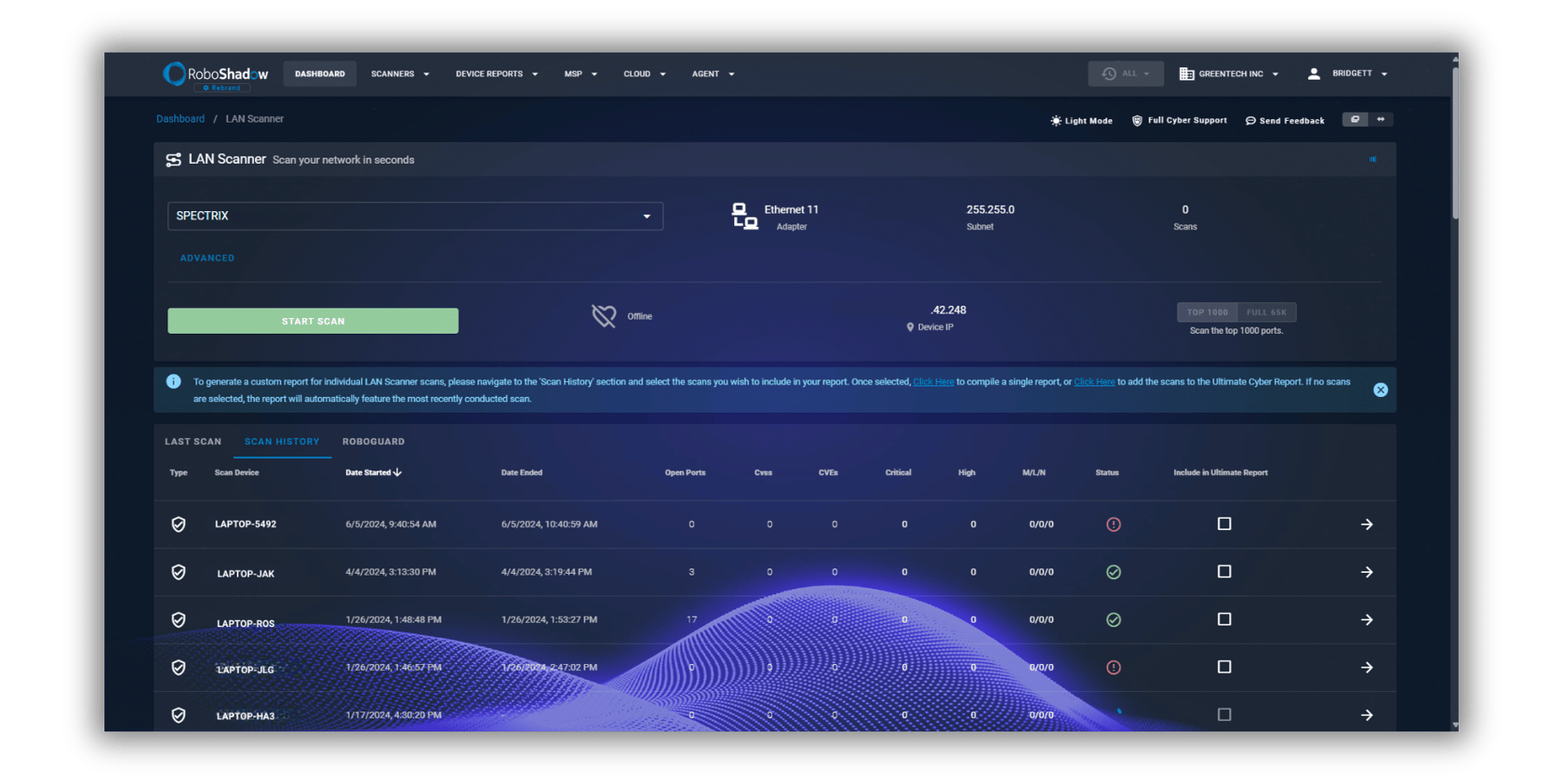The height and width of the screenshot is (784, 1563).
Task: Open scan details arrow for LAPTOP-HA3
Action: (x=1367, y=715)
